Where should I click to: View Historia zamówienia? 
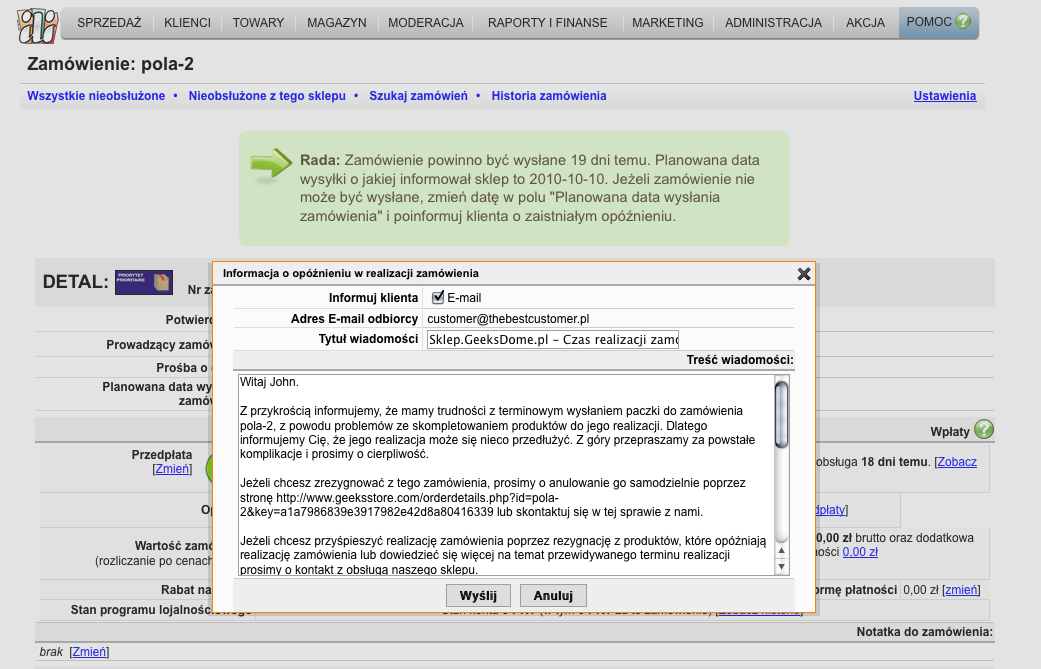549,96
